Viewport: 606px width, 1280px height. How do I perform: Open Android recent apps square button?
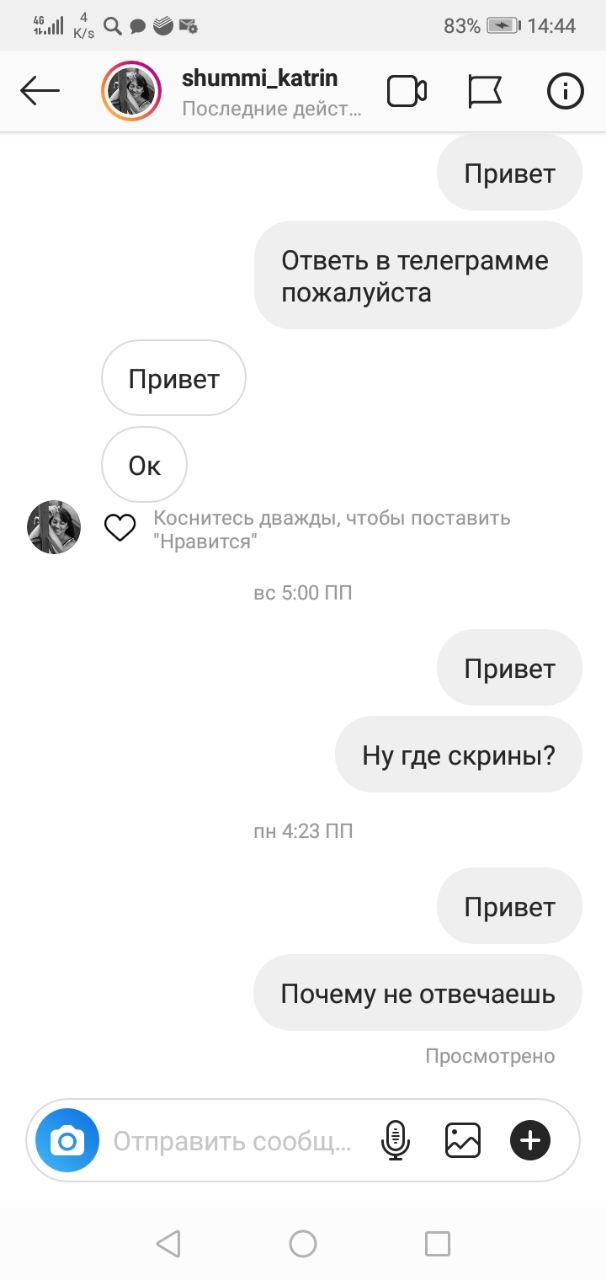437,1243
